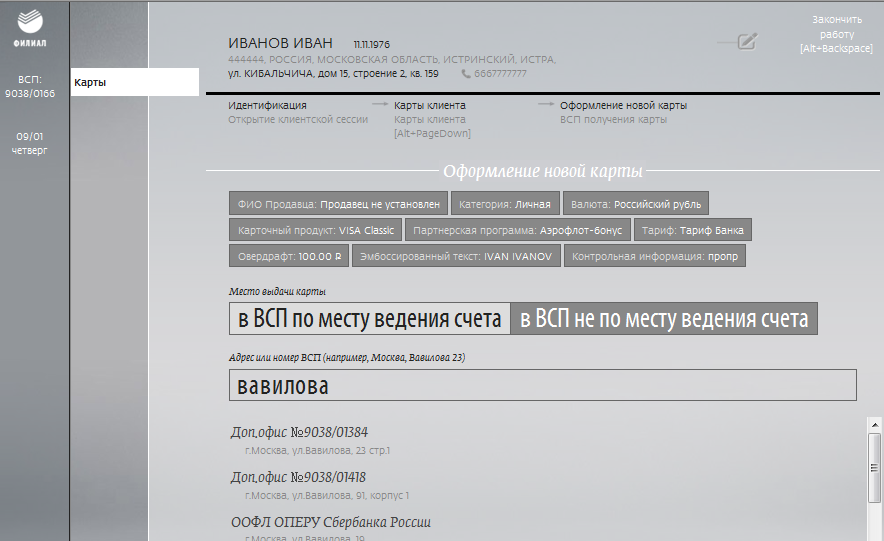Go to the Карты клиента step
884x541 pixels.
pyautogui.click(x=430, y=105)
